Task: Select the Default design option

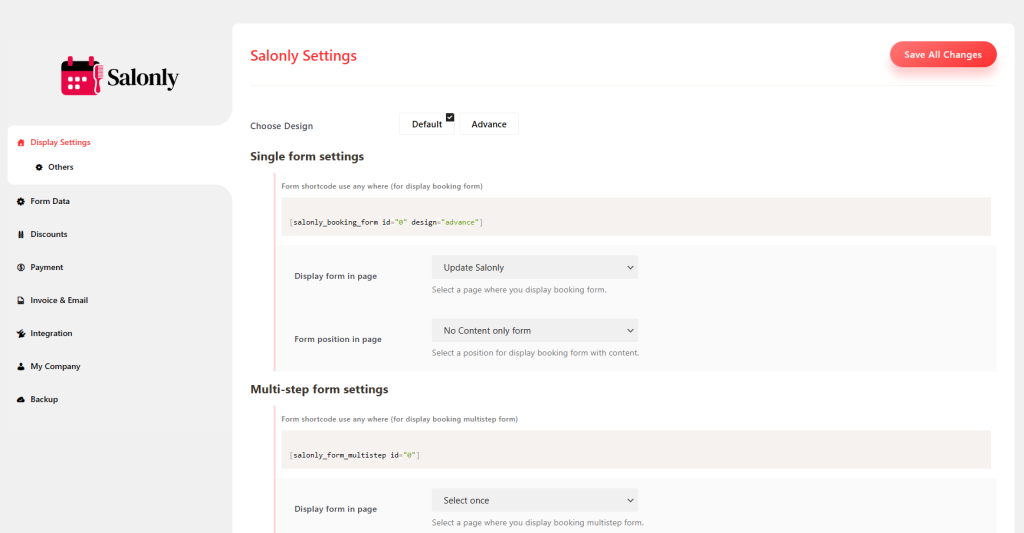Action: pyautogui.click(x=426, y=124)
